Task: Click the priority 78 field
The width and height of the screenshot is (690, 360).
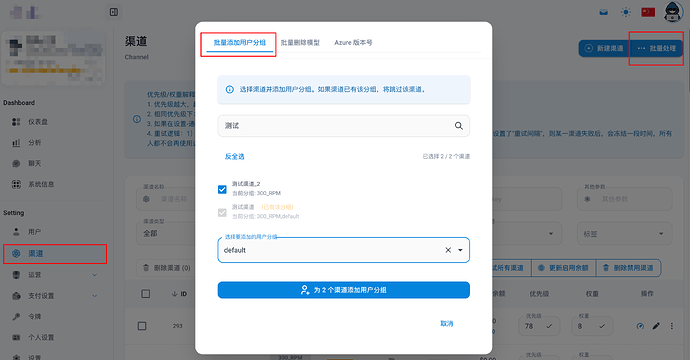Action: pos(539,326)
